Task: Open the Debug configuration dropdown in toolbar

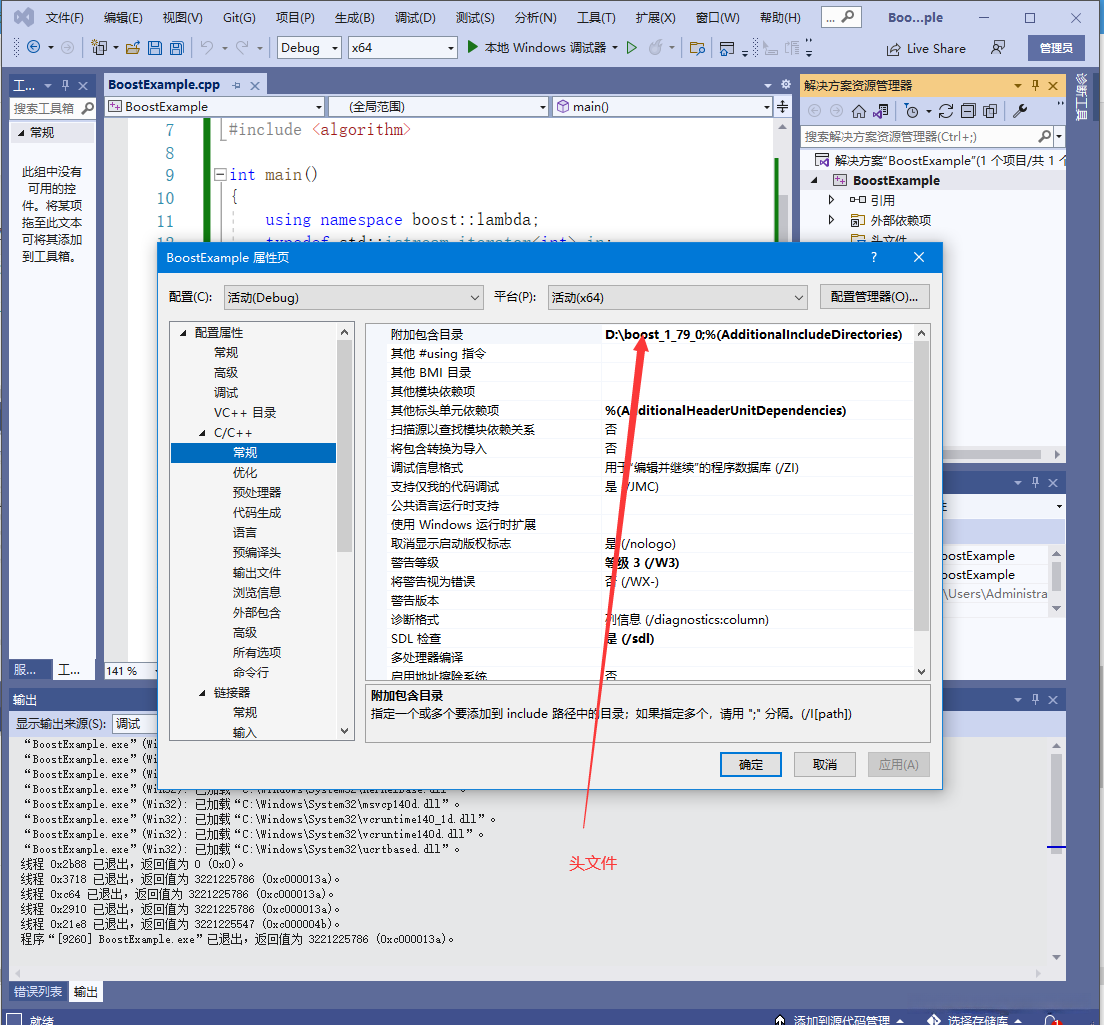Action: 309,48
